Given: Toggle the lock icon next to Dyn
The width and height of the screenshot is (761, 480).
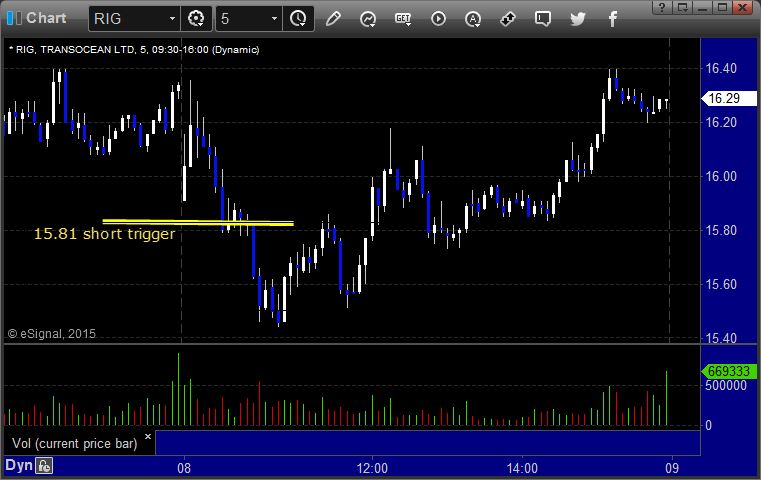Looking at the screenshot, I should [44, 466].
